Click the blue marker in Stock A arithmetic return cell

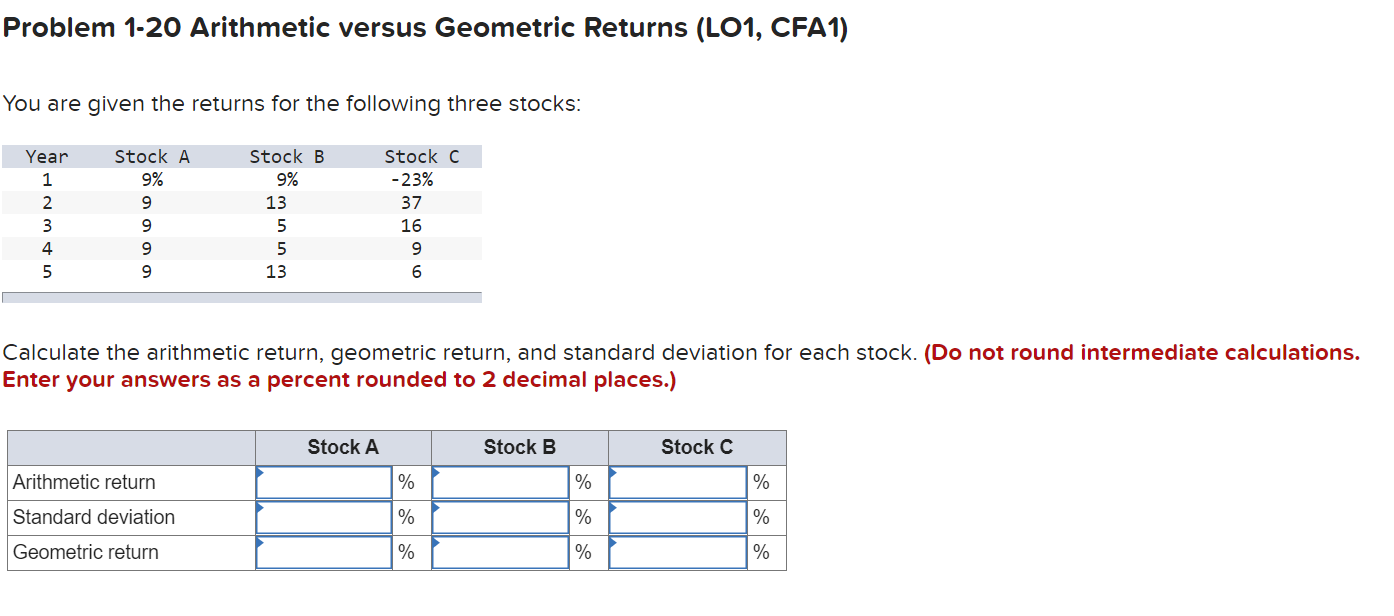click(260, 475)
